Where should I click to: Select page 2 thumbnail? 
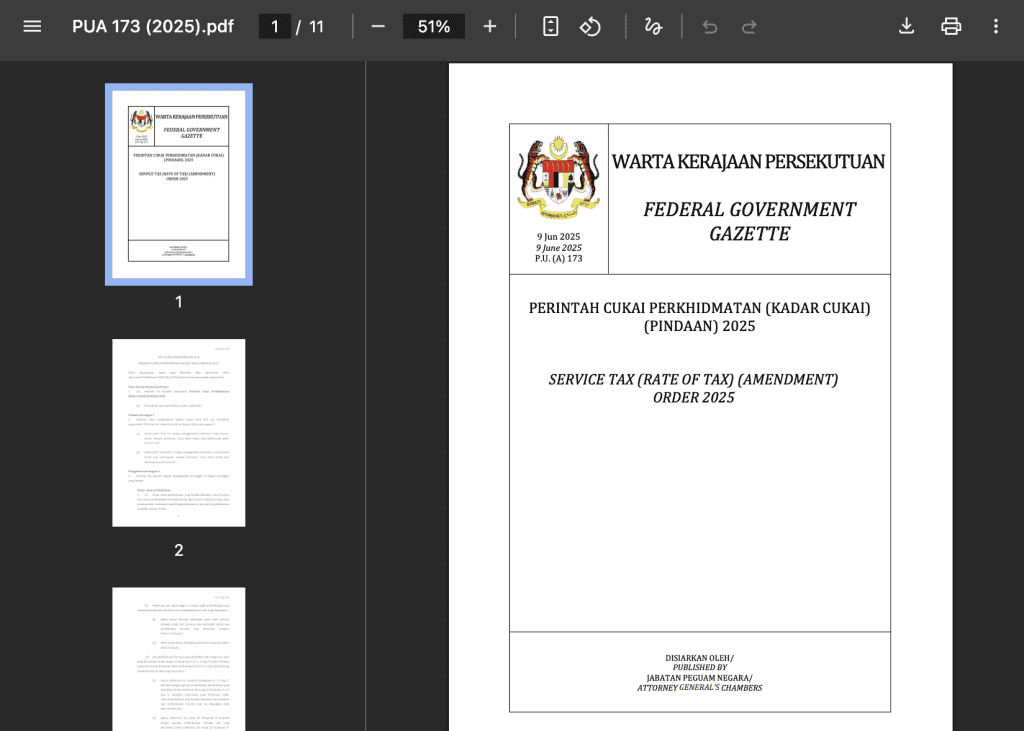[179, 432]
